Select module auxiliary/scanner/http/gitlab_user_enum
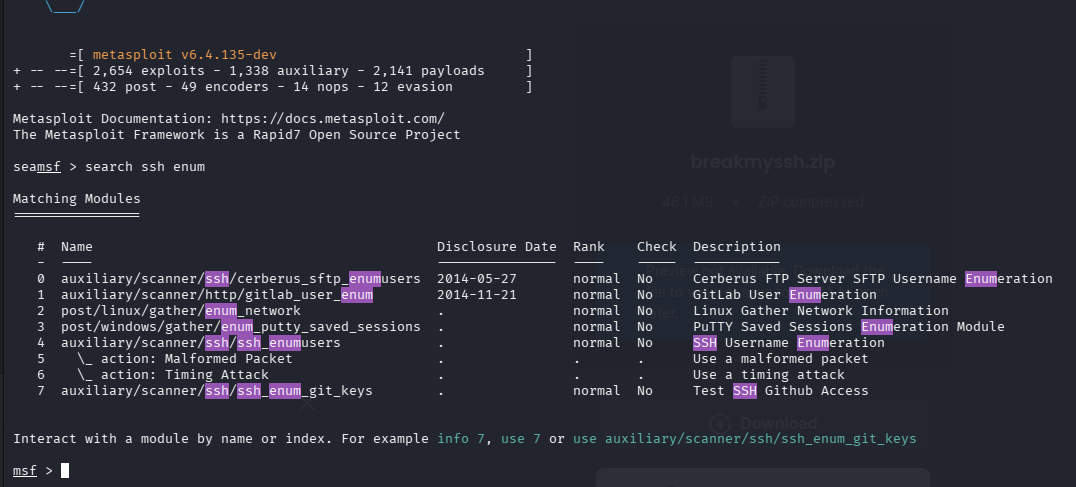1076x487 pixels. pyautogui.click(x=217, y=295)
